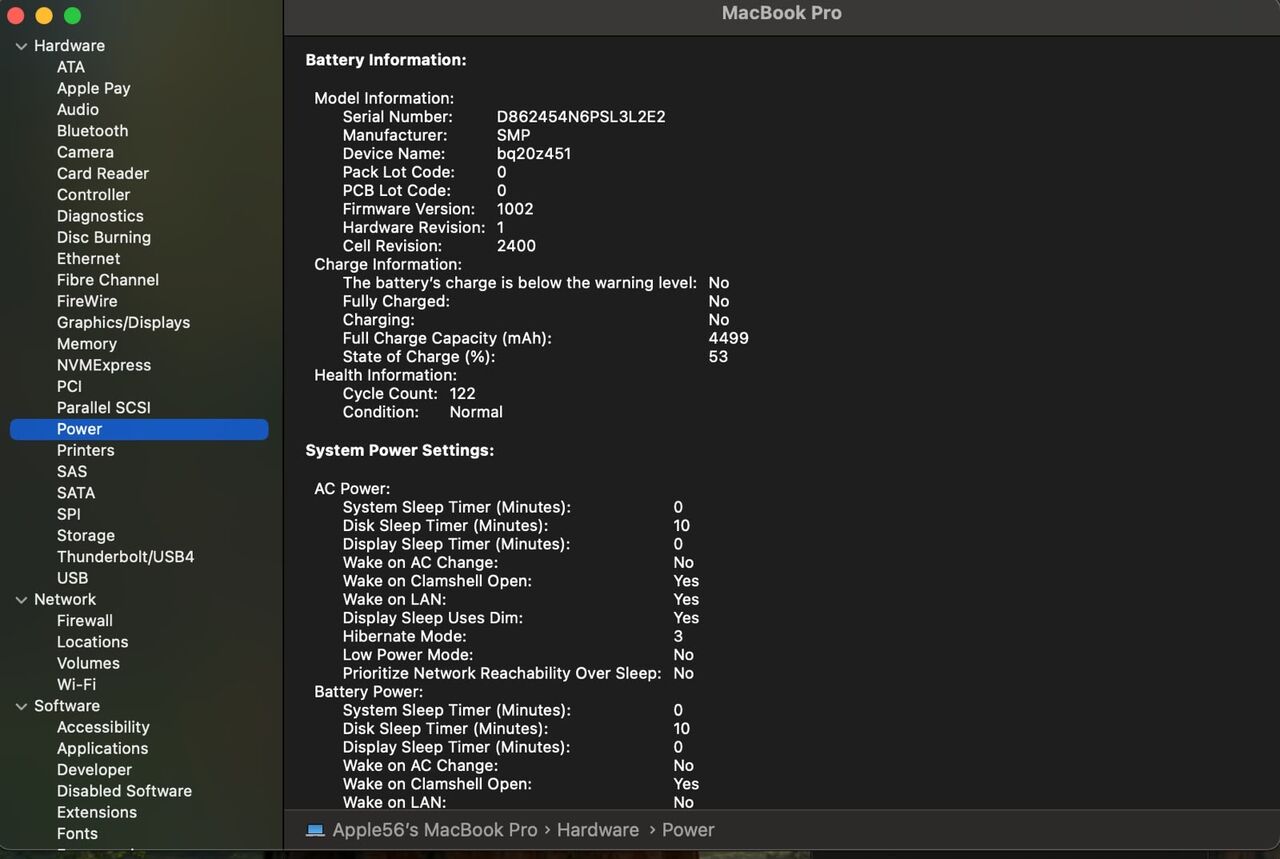The height and width of the screenshot is (859, 1280).
Task: Click the Condition value Normal
Action: [x=476, y=412]
